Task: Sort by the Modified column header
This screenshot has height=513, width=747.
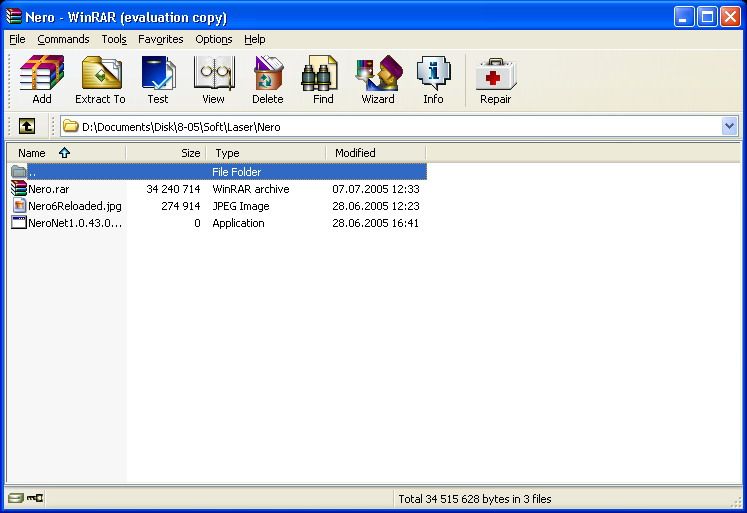Action: [x=376, y=153]
